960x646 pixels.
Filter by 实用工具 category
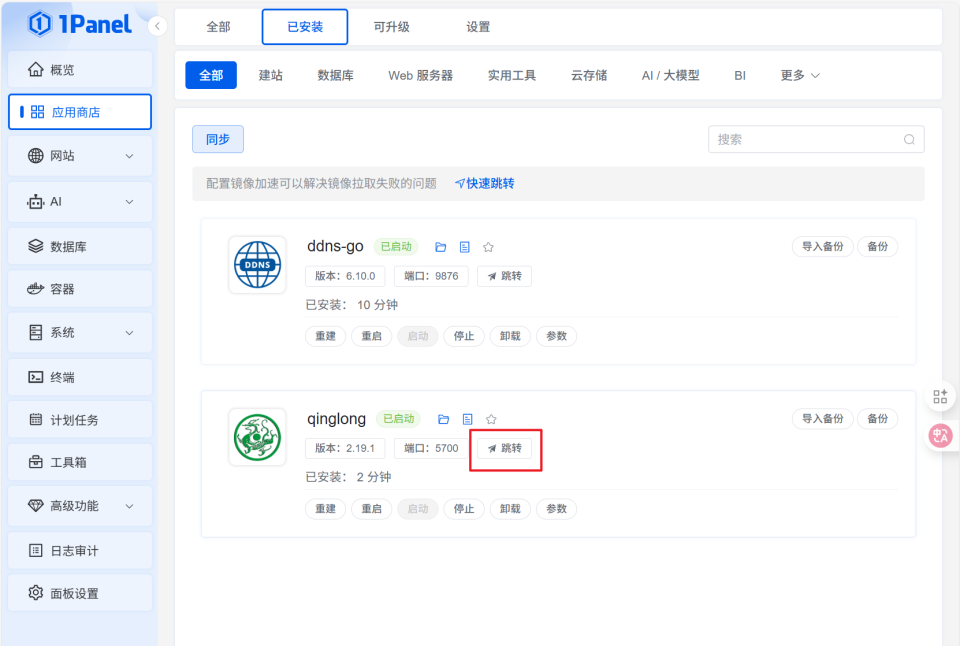[512, 75]
